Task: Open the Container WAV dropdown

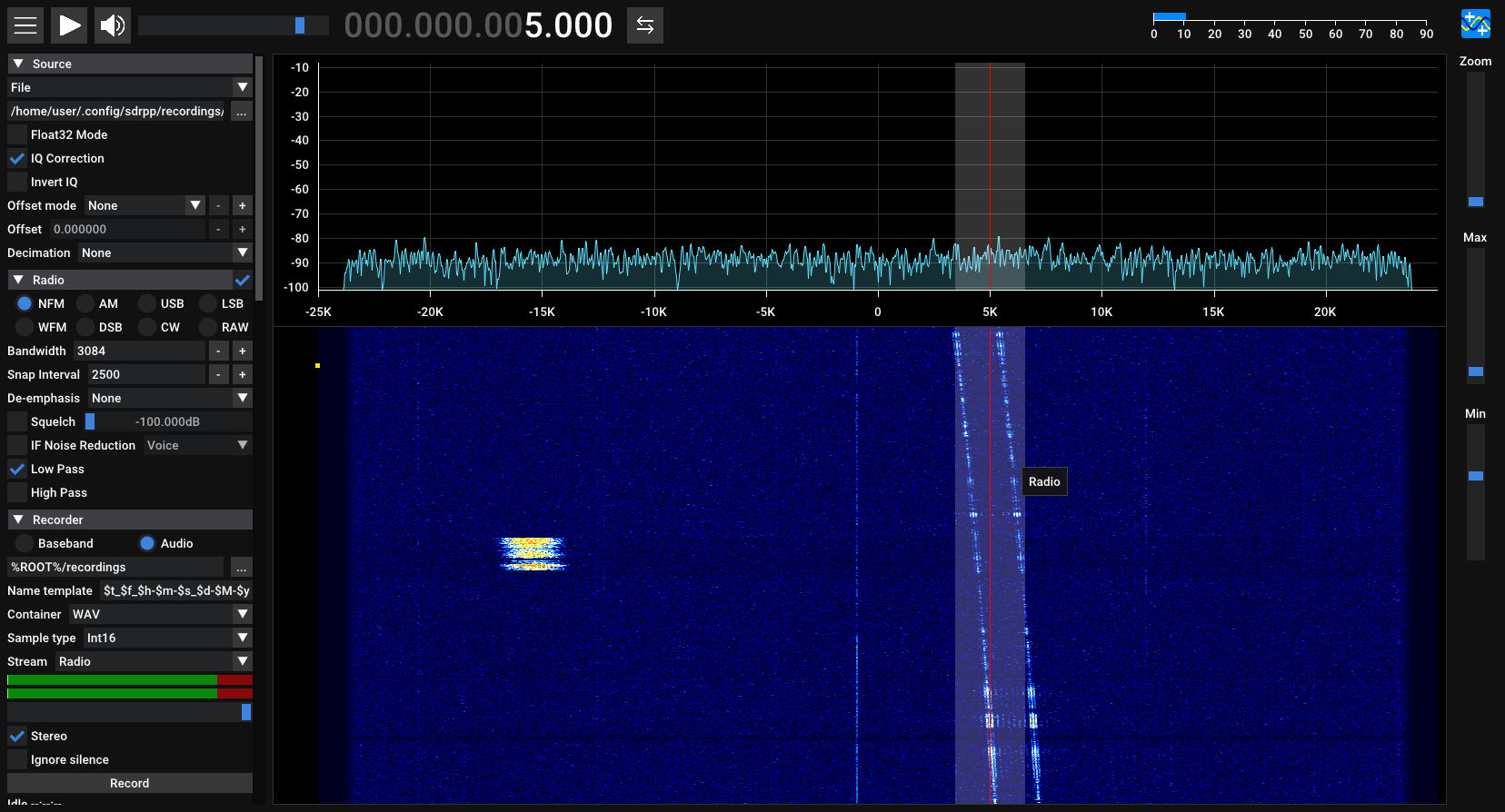Action: point(159,615)
